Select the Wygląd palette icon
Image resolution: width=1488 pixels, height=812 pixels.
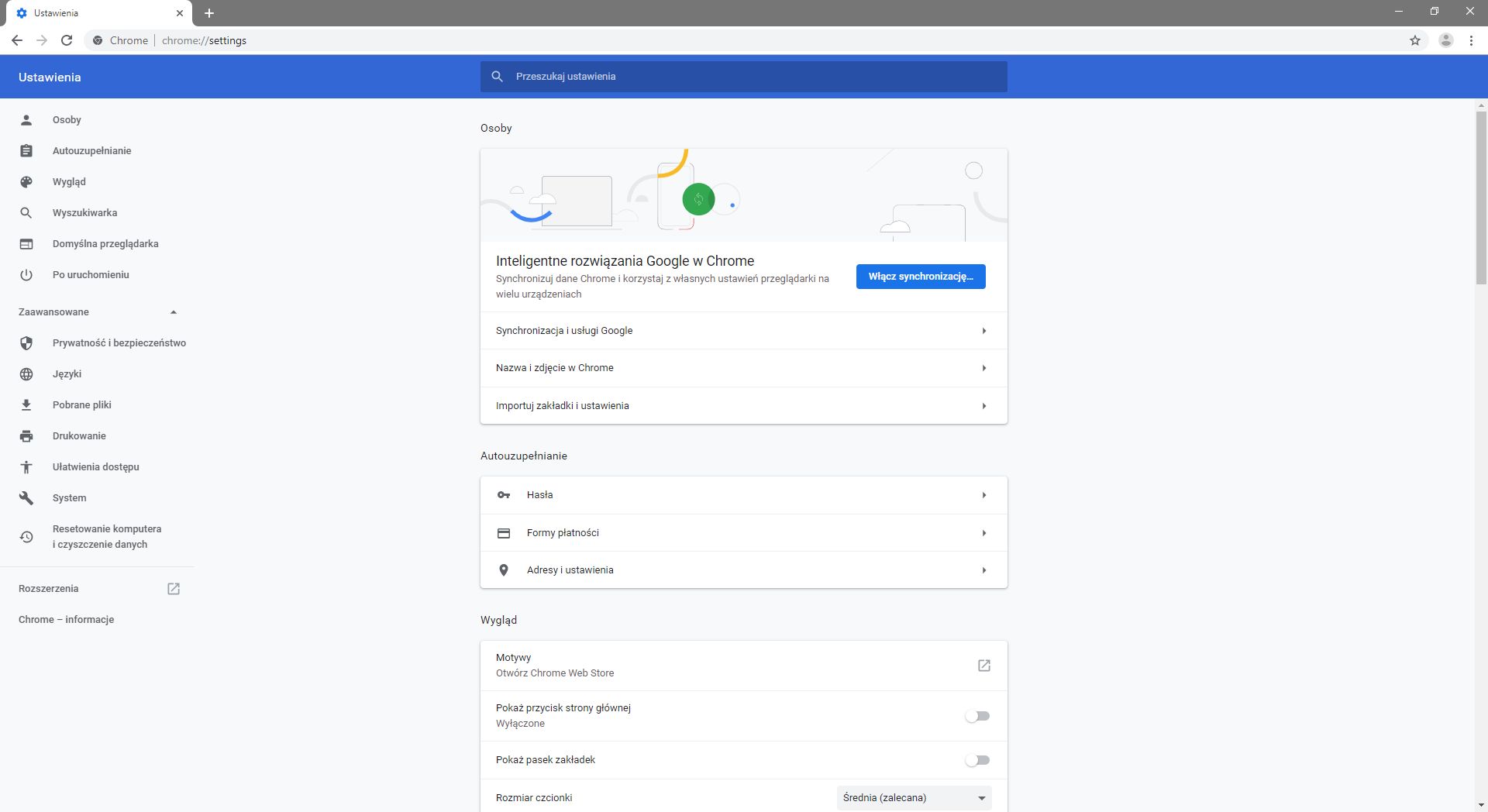(x=26, y=181)
